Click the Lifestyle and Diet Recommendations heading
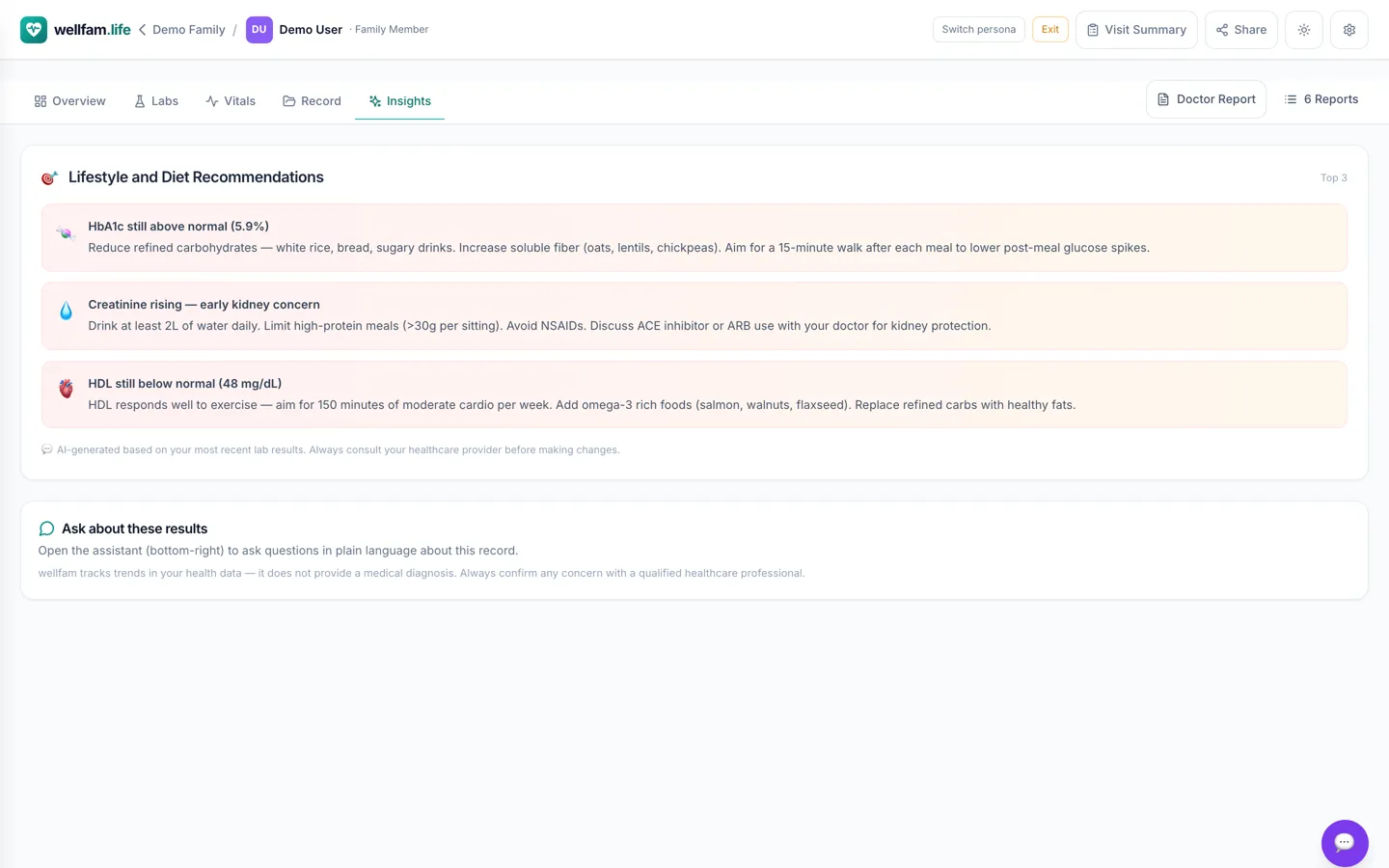 (196, 177)
